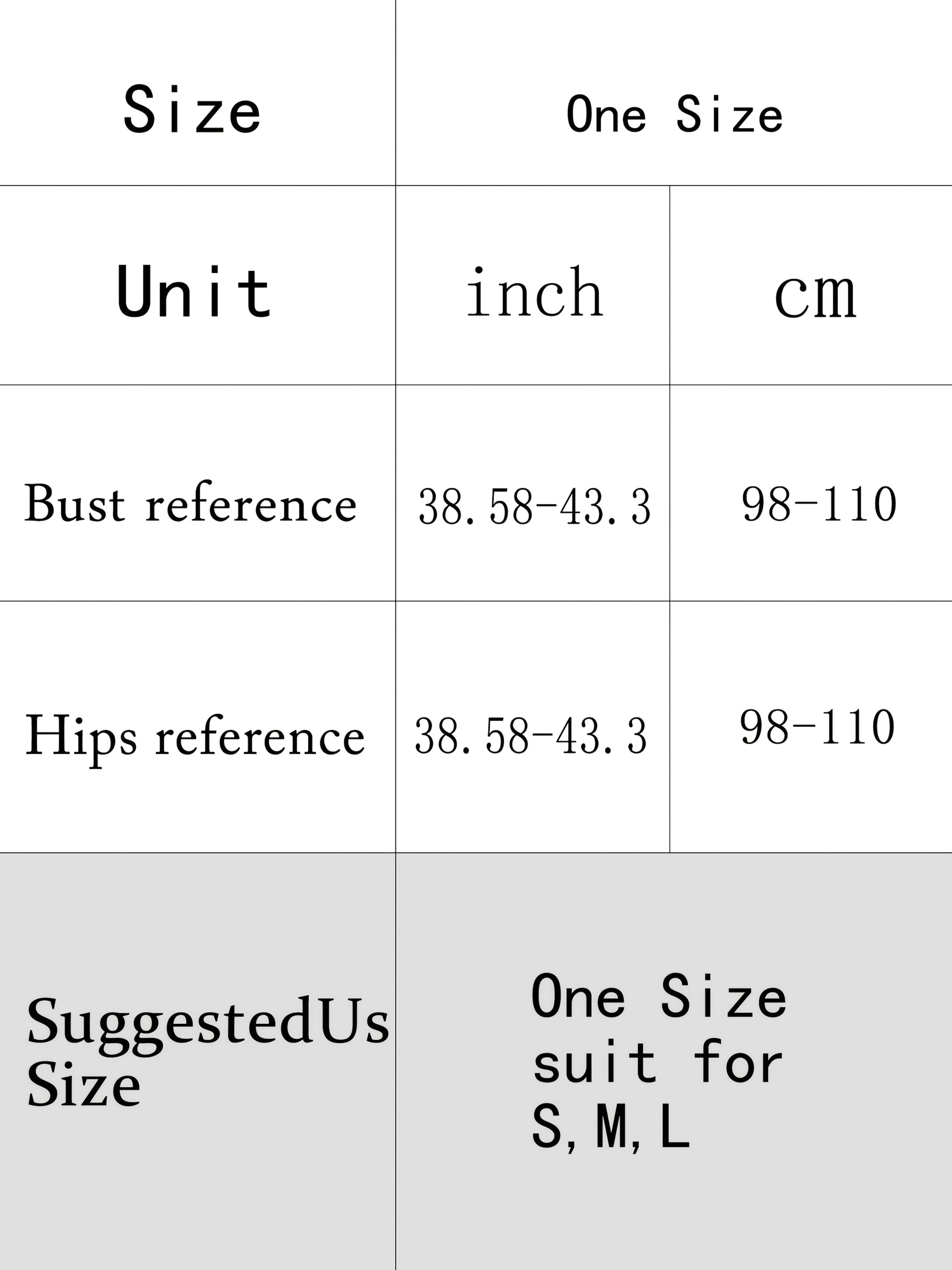Select the inch column heading
The height and width of the screenshot is (1270, 952).
click(x=534, y=293)
